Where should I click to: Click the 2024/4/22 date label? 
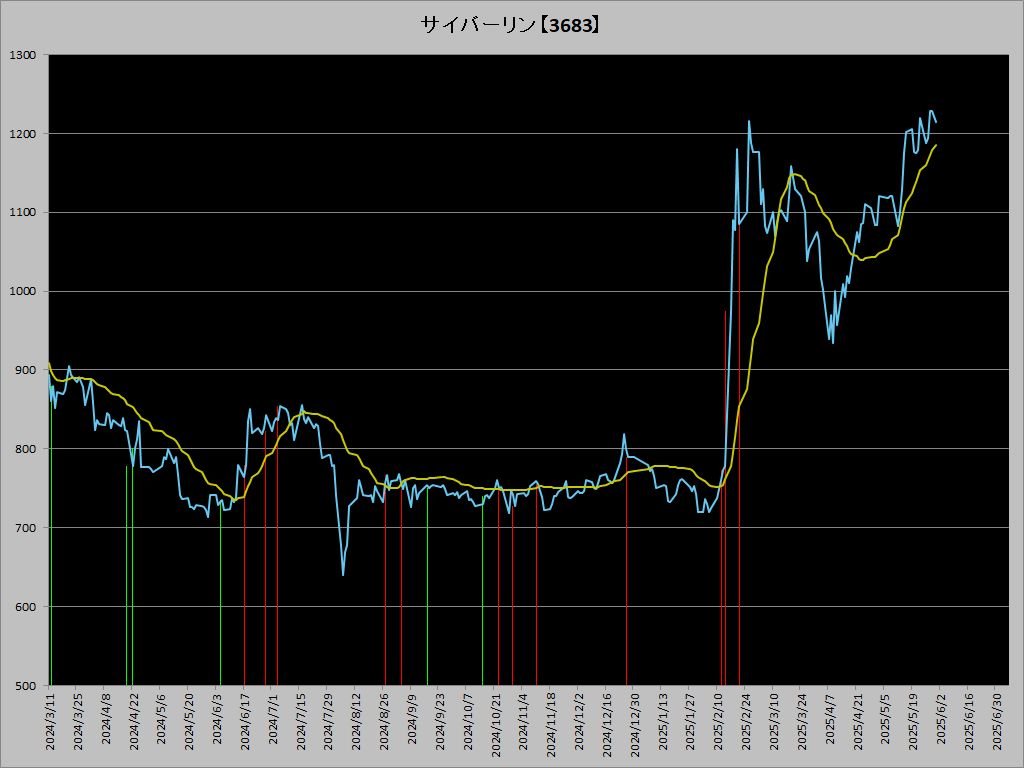(x=134, y=720)
